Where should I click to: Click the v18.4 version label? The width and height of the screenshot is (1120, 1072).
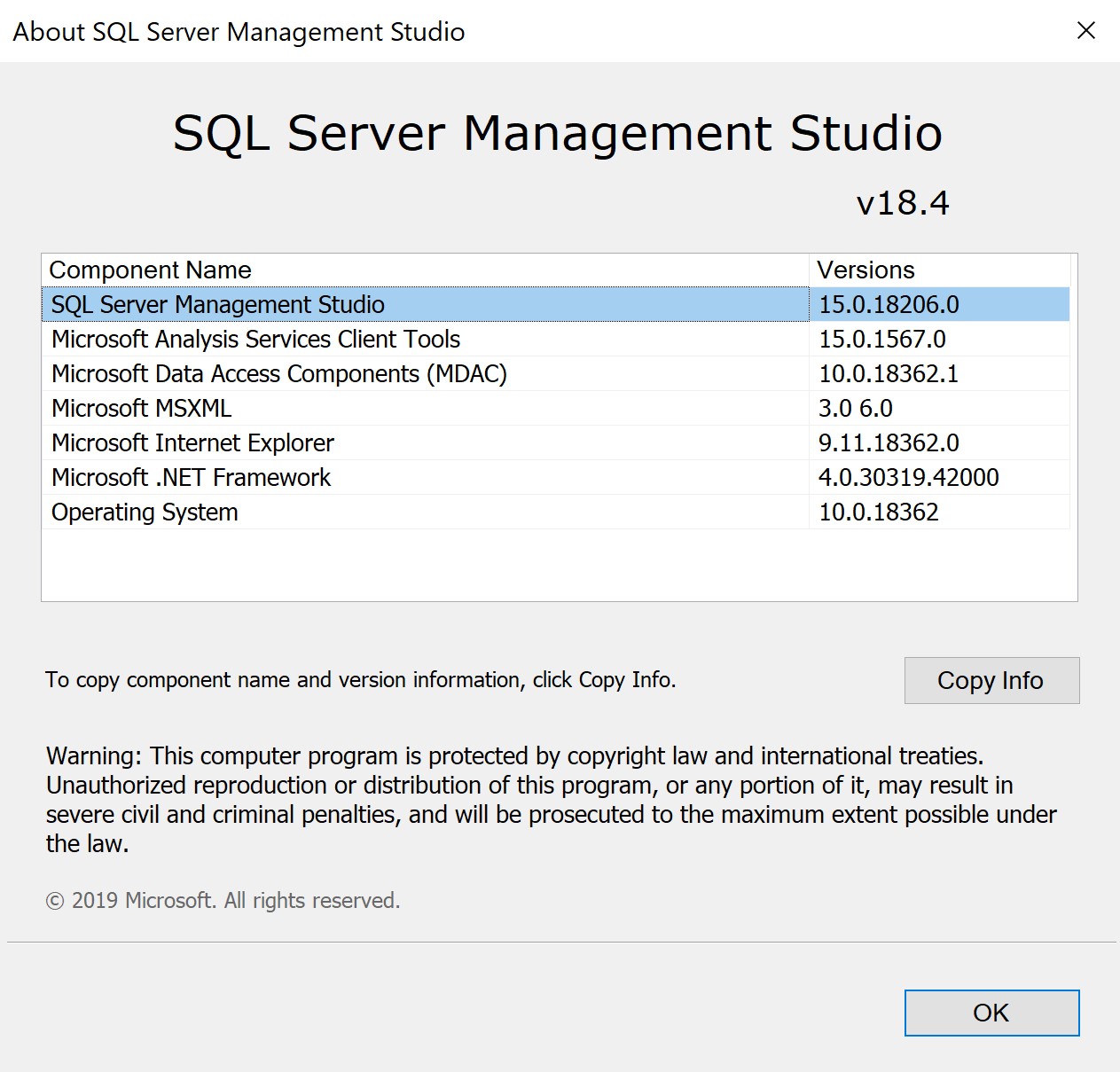click(x=904, y=202)
